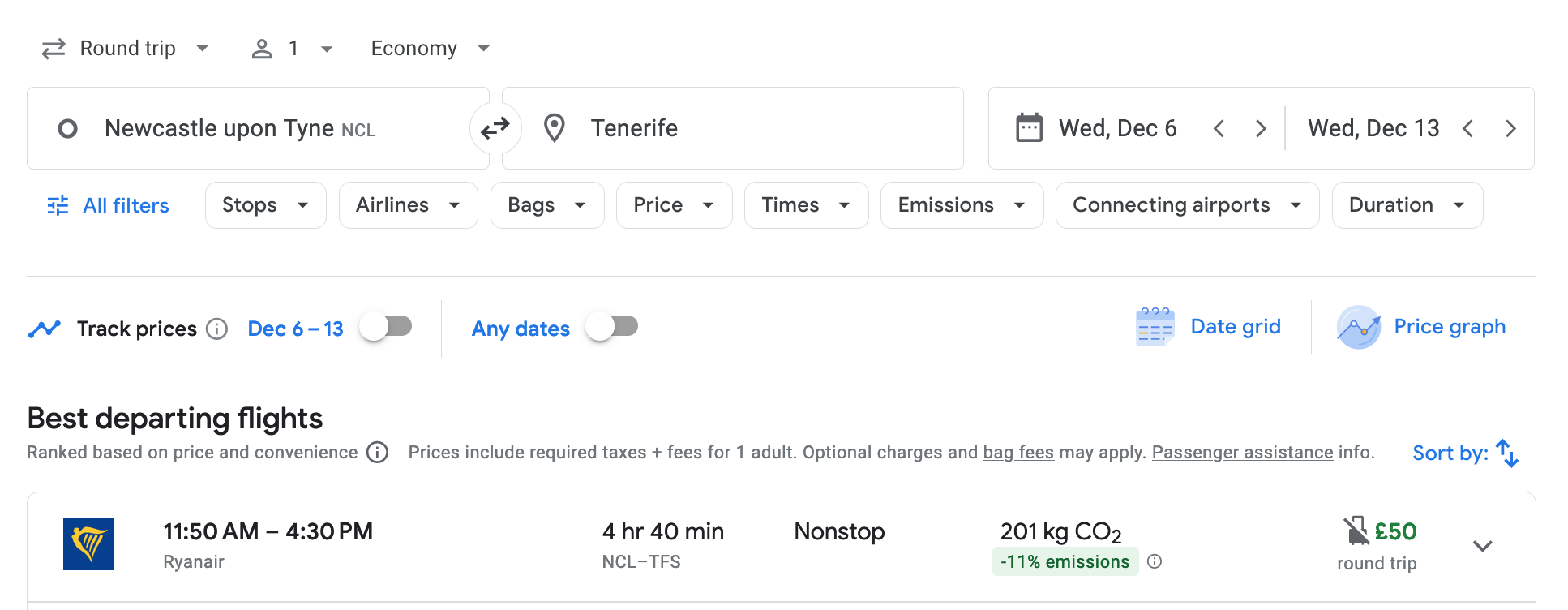Click the ranking info icon beside convenience
The width and height of the screenshot is (1568, 610).
click(x=377, y=453)
